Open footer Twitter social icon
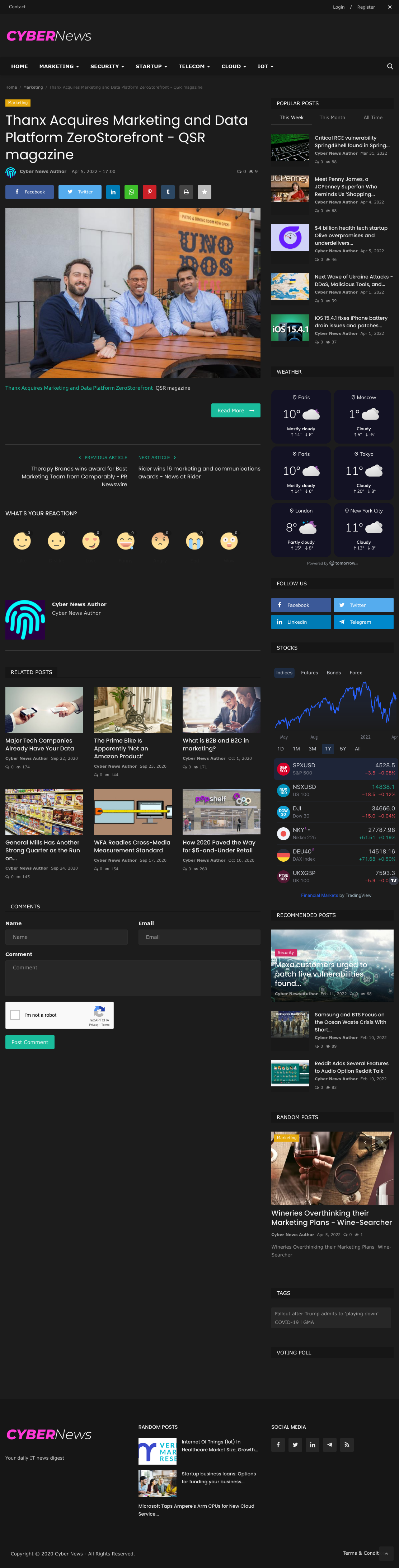Image resolution: width=399 pixels, height=1568 pixels. (295, 1445)
